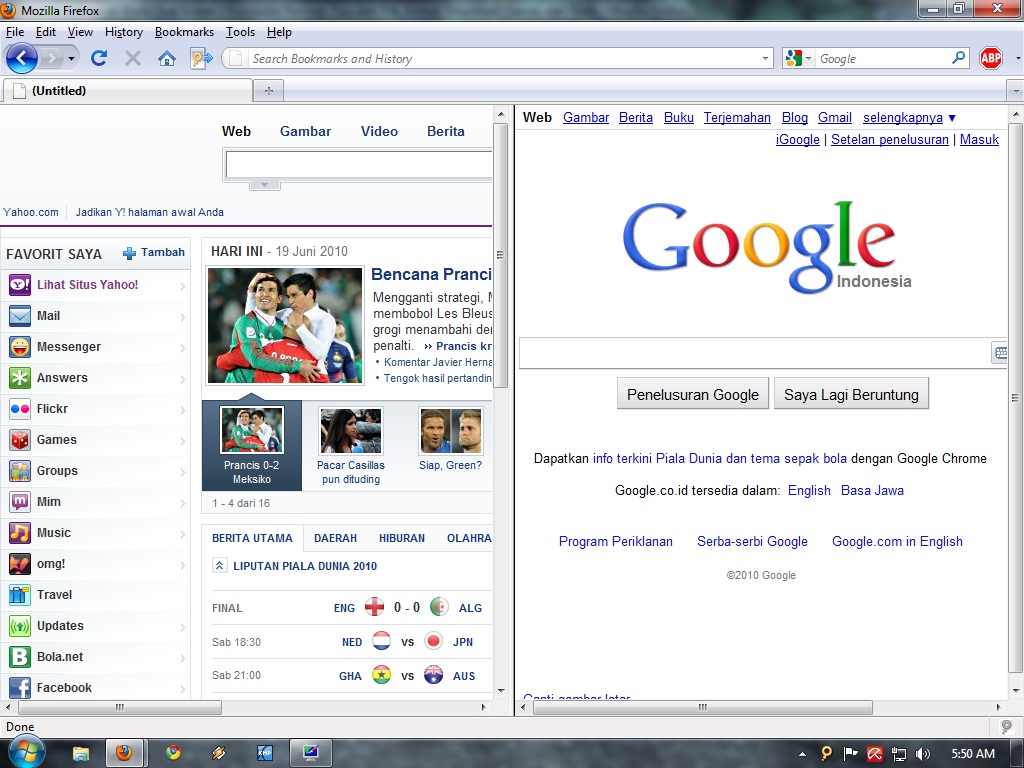Open Google's on-screen keyboard icon

[1000, 353]
